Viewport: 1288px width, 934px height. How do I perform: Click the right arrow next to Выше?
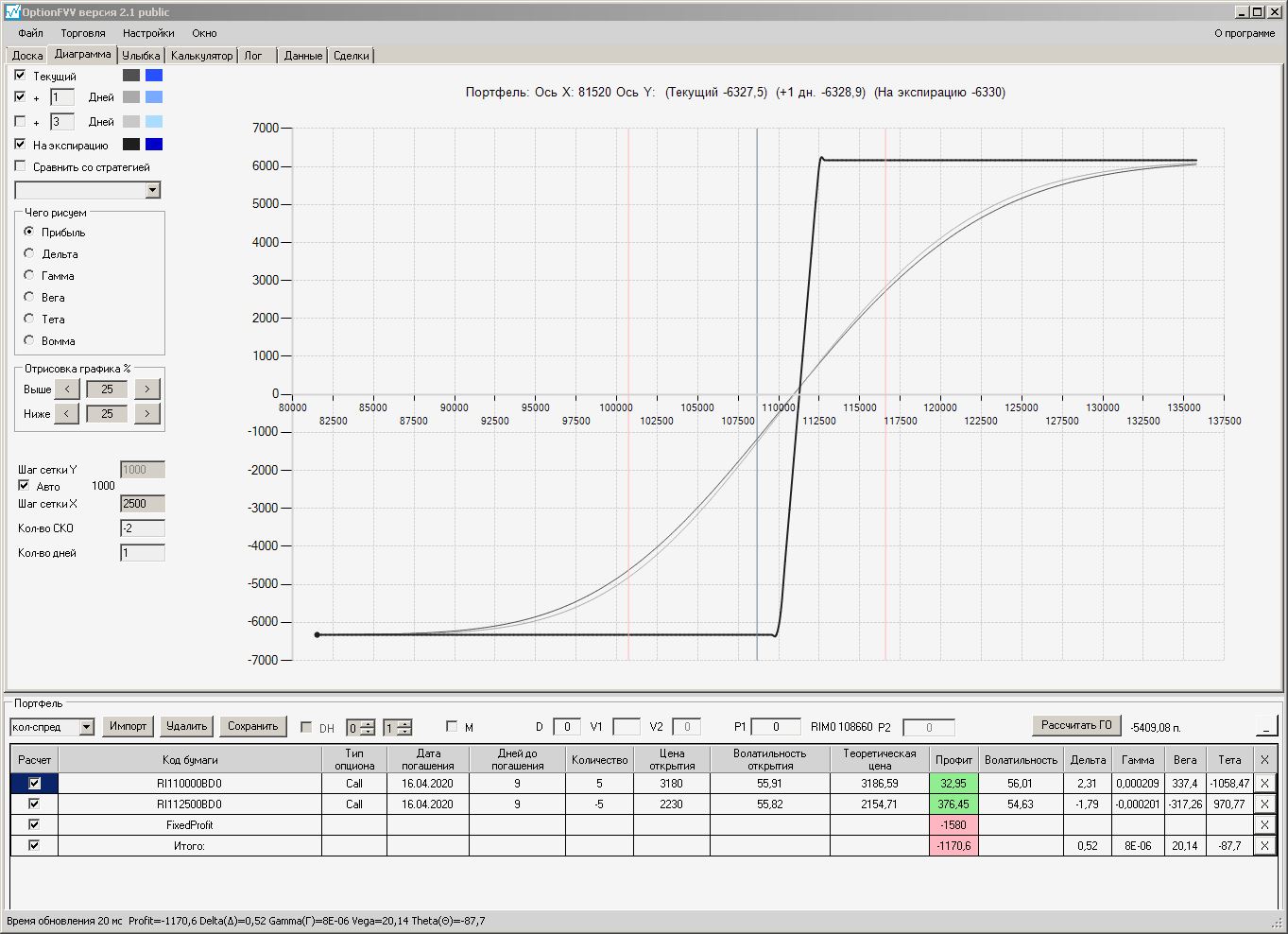click(147, 389)
